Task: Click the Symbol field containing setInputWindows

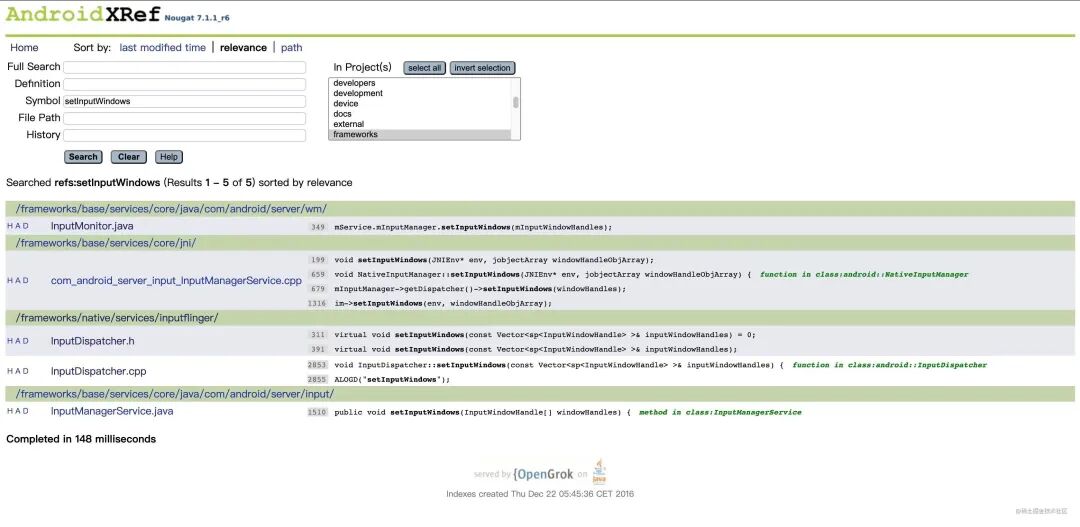Action: 185,101
